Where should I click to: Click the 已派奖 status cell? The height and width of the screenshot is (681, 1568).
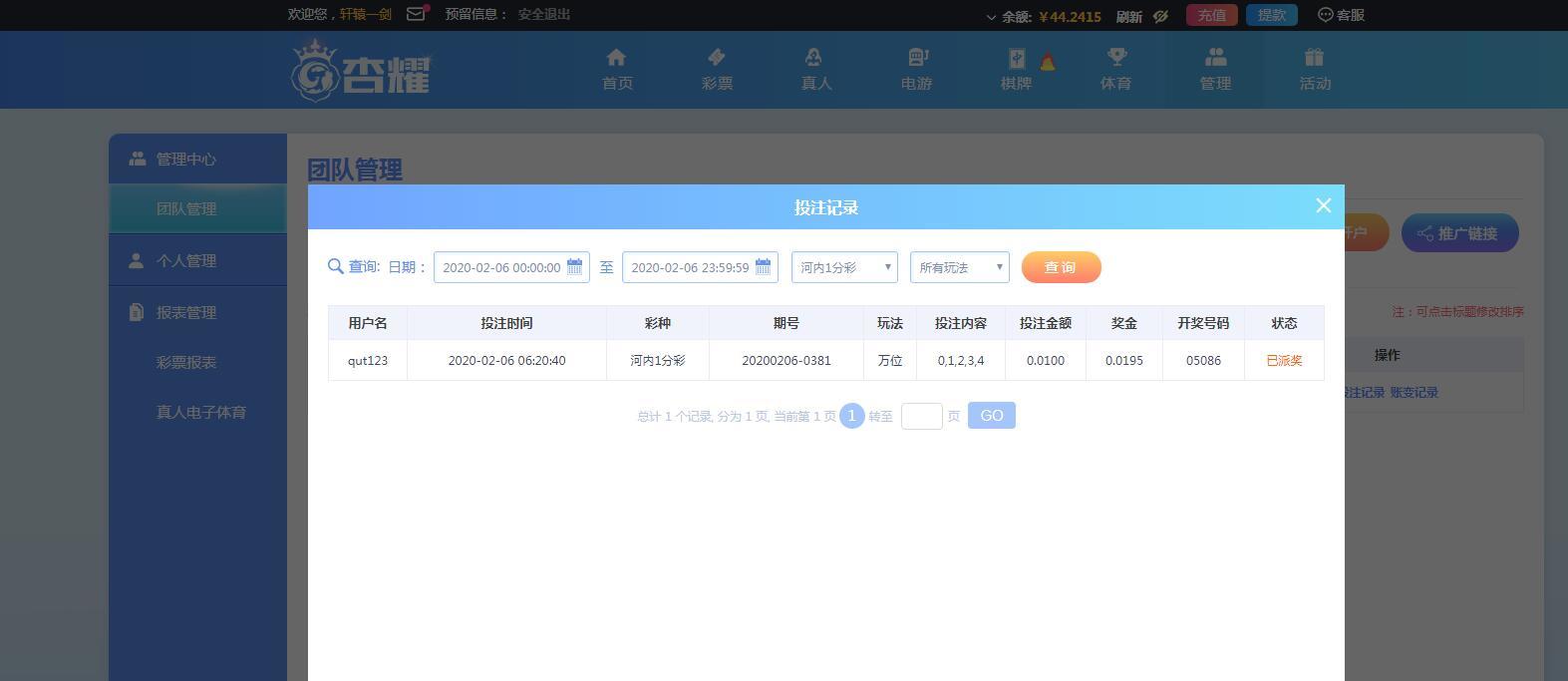click(1284, 360)
